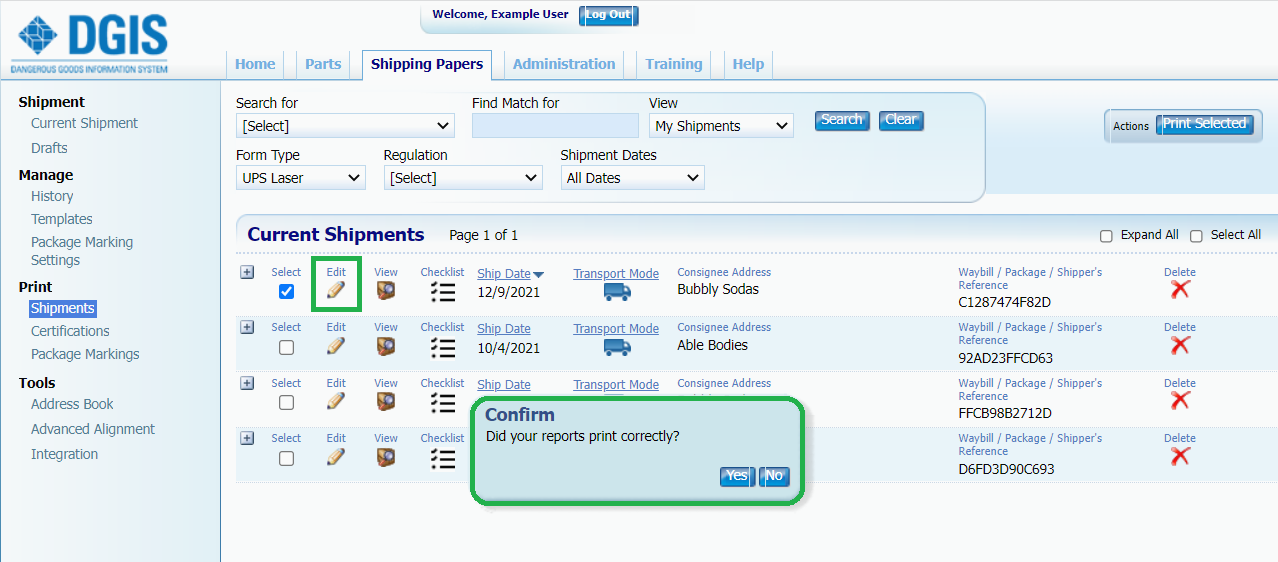Click the Log Out button
Image resolution: width=1278 pixels, height=562 pixels.
click(608, 15)
